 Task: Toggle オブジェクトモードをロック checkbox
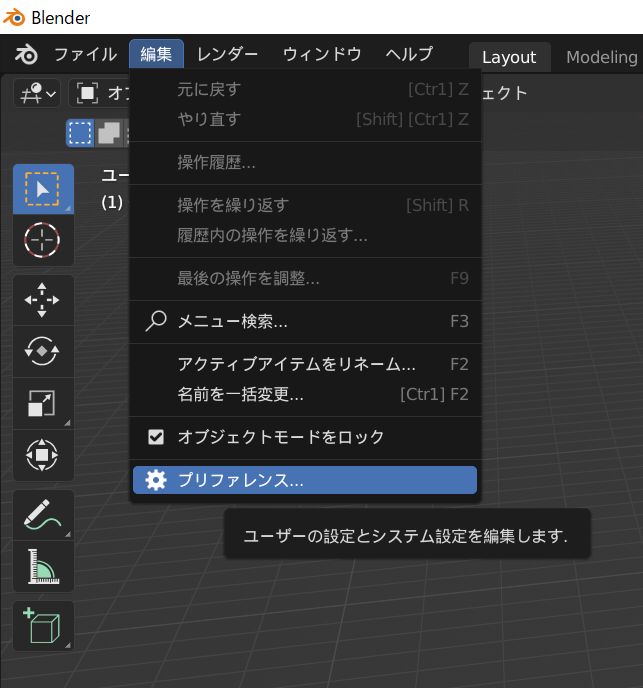(156, 437)
